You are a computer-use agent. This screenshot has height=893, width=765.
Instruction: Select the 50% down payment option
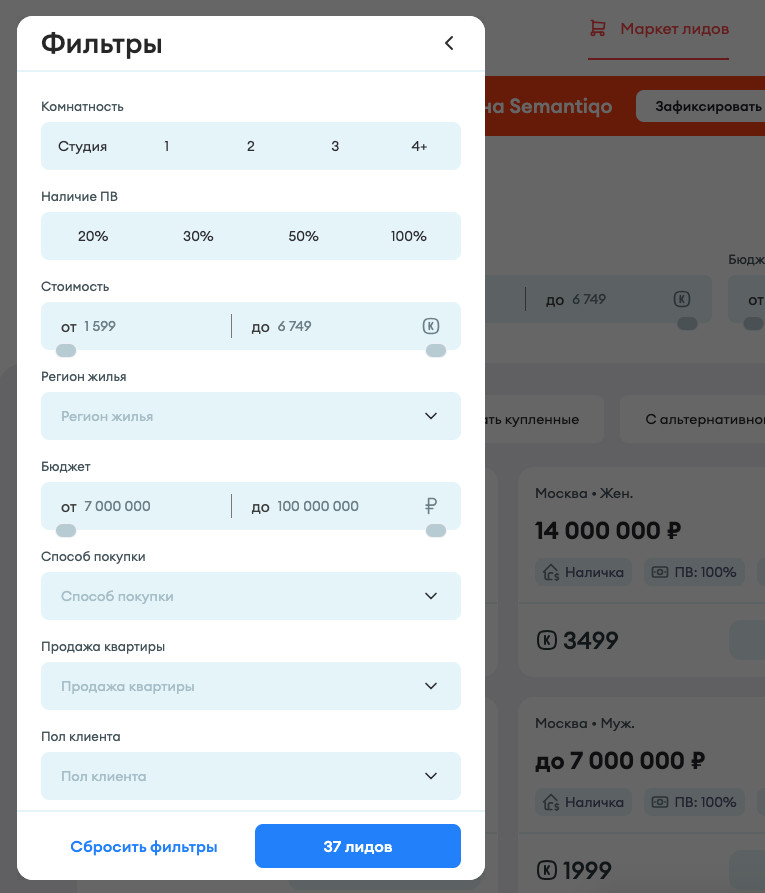tap(303, 236)
